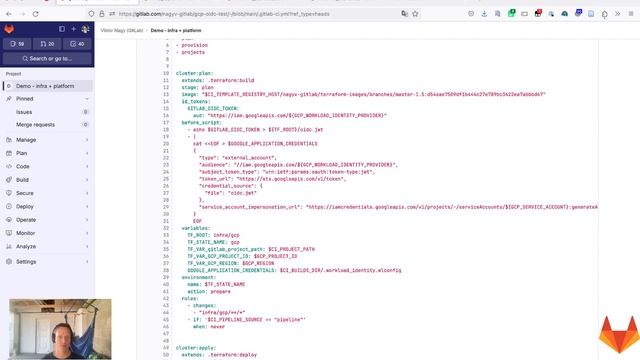Click 'TF_ROOT: infra/gcp' variable line
The width and height of the screenshot is (640, 360).
[x=213, y=235]
